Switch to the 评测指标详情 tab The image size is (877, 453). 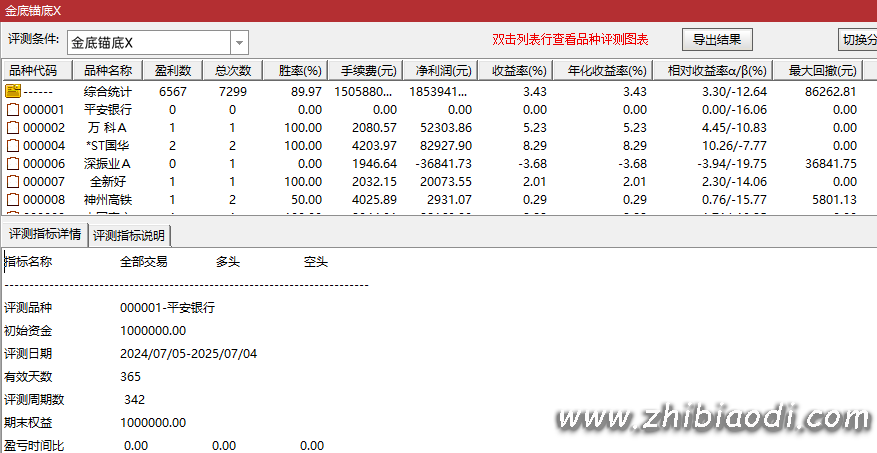[45, 234]
